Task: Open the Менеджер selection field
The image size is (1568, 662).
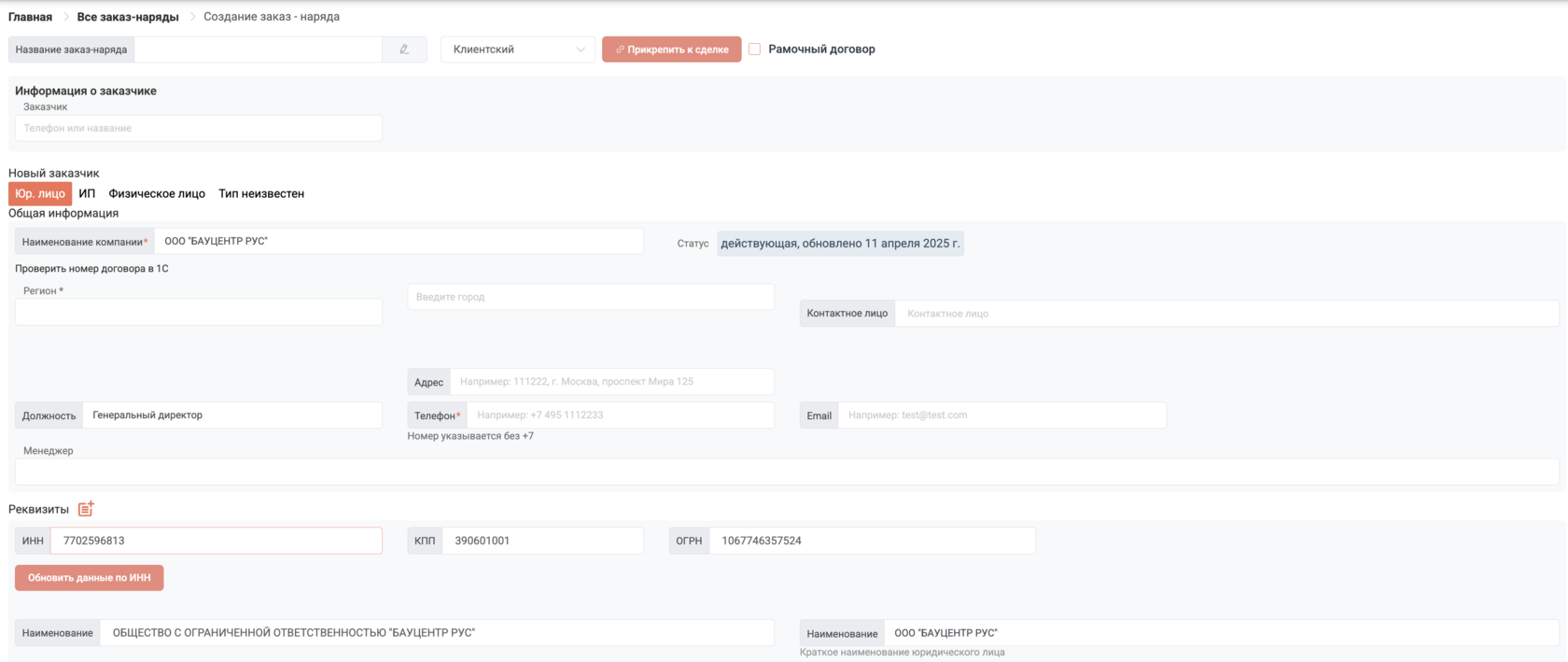Action: [787, 472]
